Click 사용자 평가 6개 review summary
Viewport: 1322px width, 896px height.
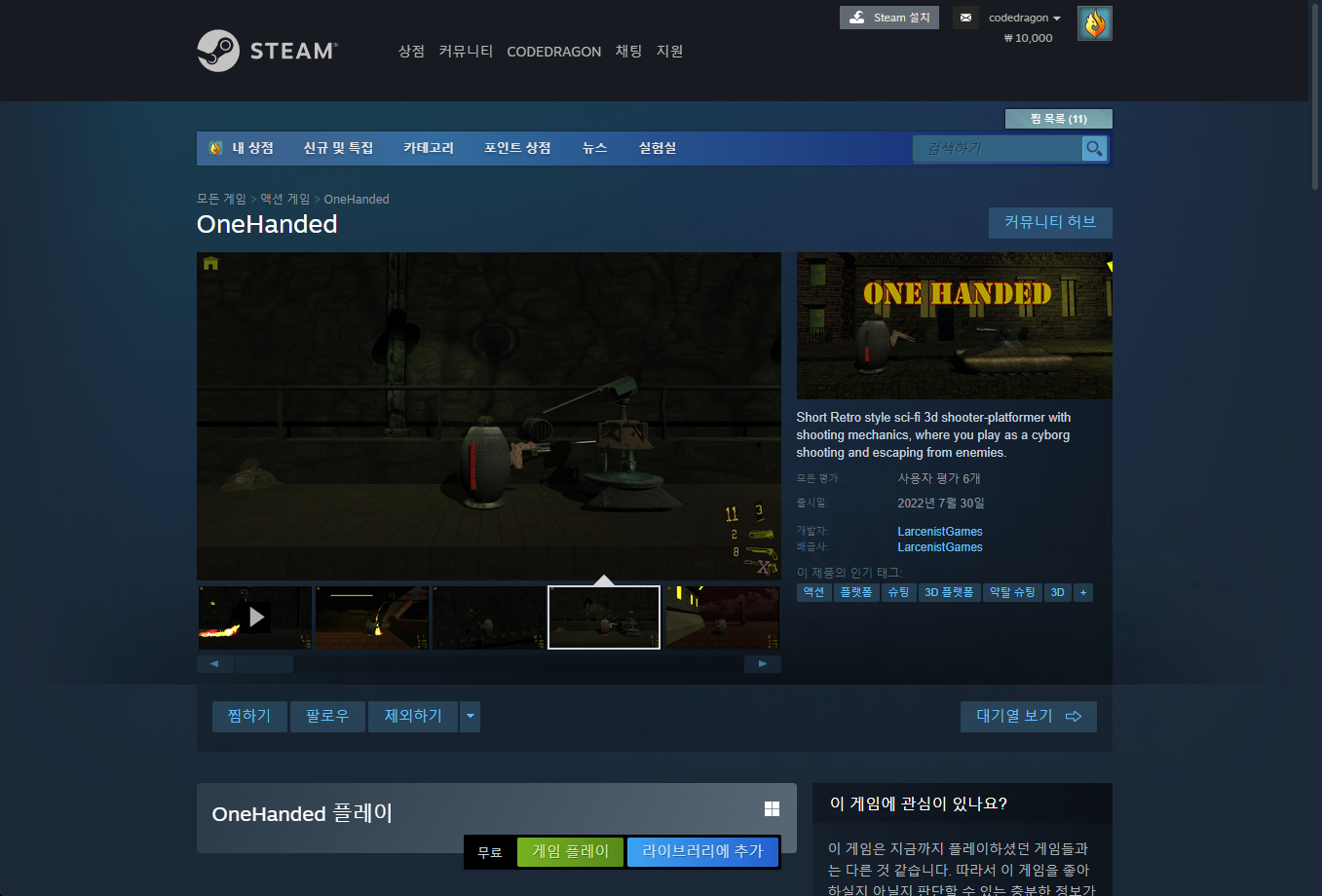939,478
